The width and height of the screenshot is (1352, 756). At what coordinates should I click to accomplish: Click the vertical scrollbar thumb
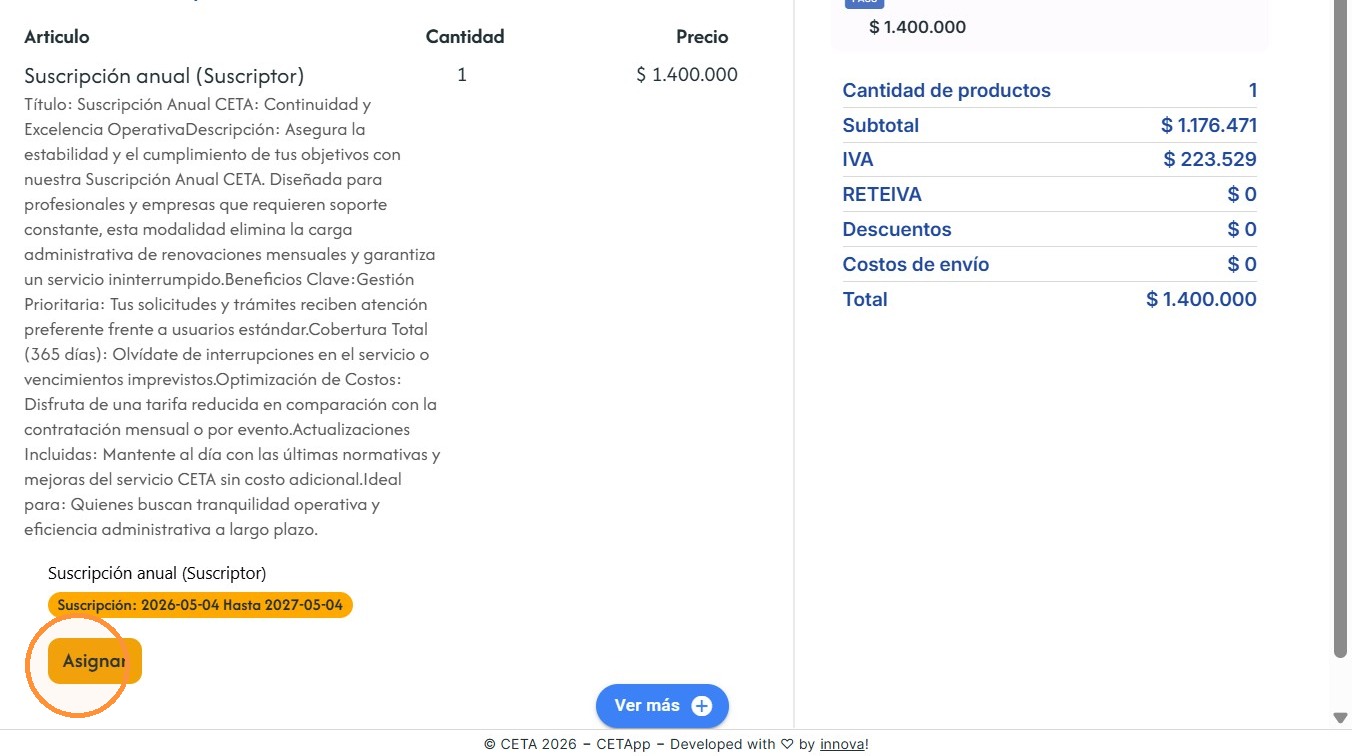tap(1341, 328)
